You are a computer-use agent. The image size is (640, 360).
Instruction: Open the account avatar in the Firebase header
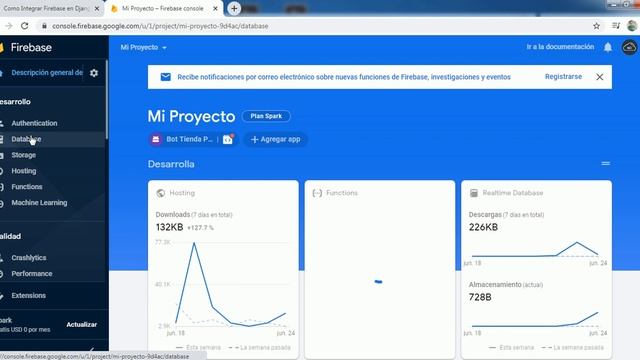pyautogui.click(x=629, y=47)
